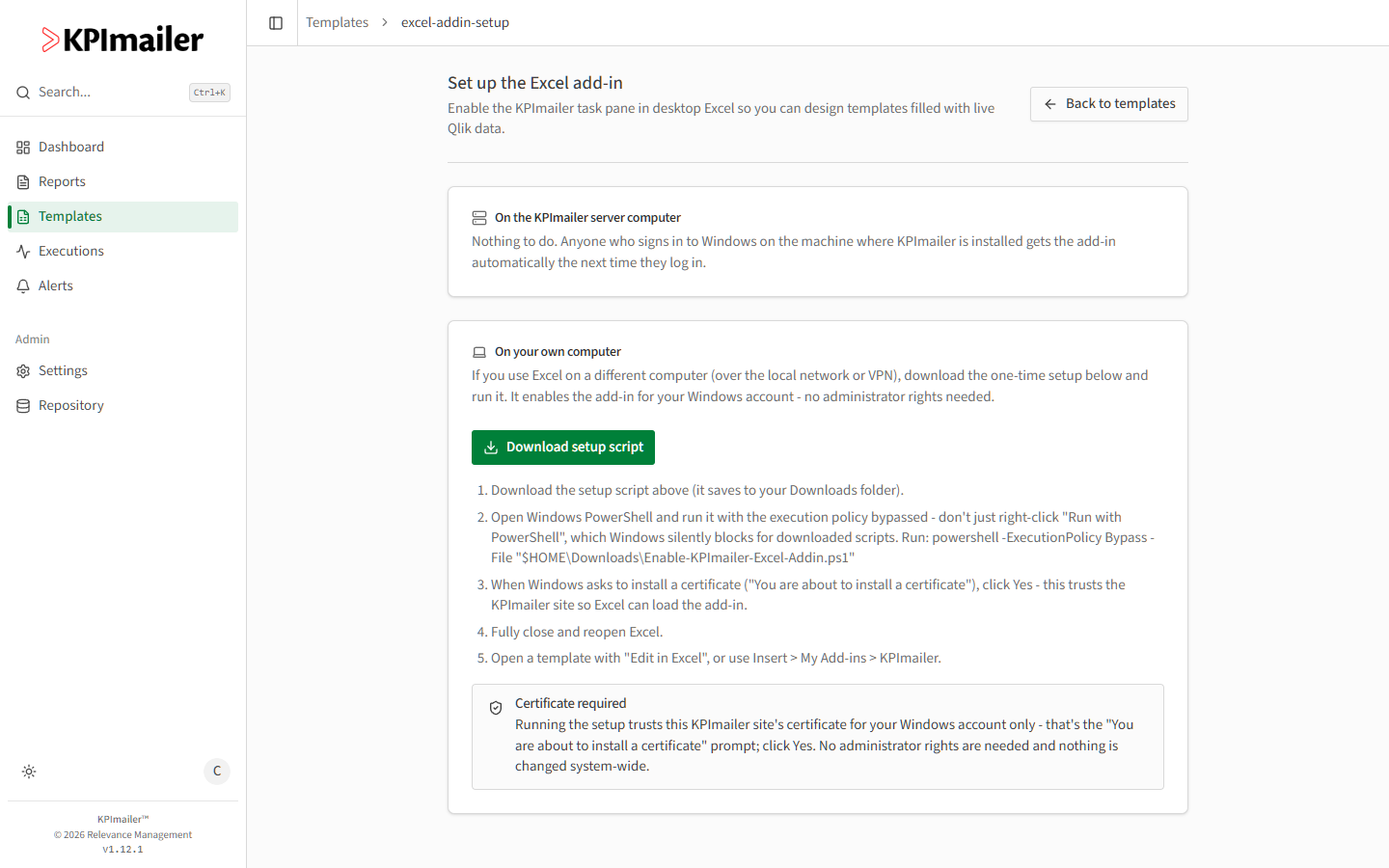This screenshot has height=868, width=1389.
Task: Click the Settings gear icon
Action: [x=23, y=371]
